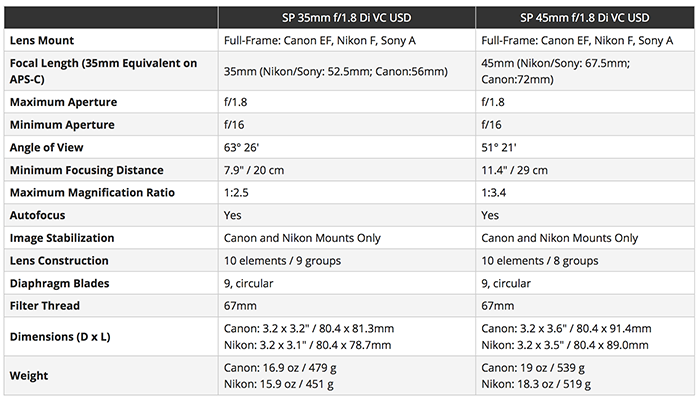The image size is (700, 398).
Task: Click the Weight row label
Action: pyautogui.click(x=29, y=376)
